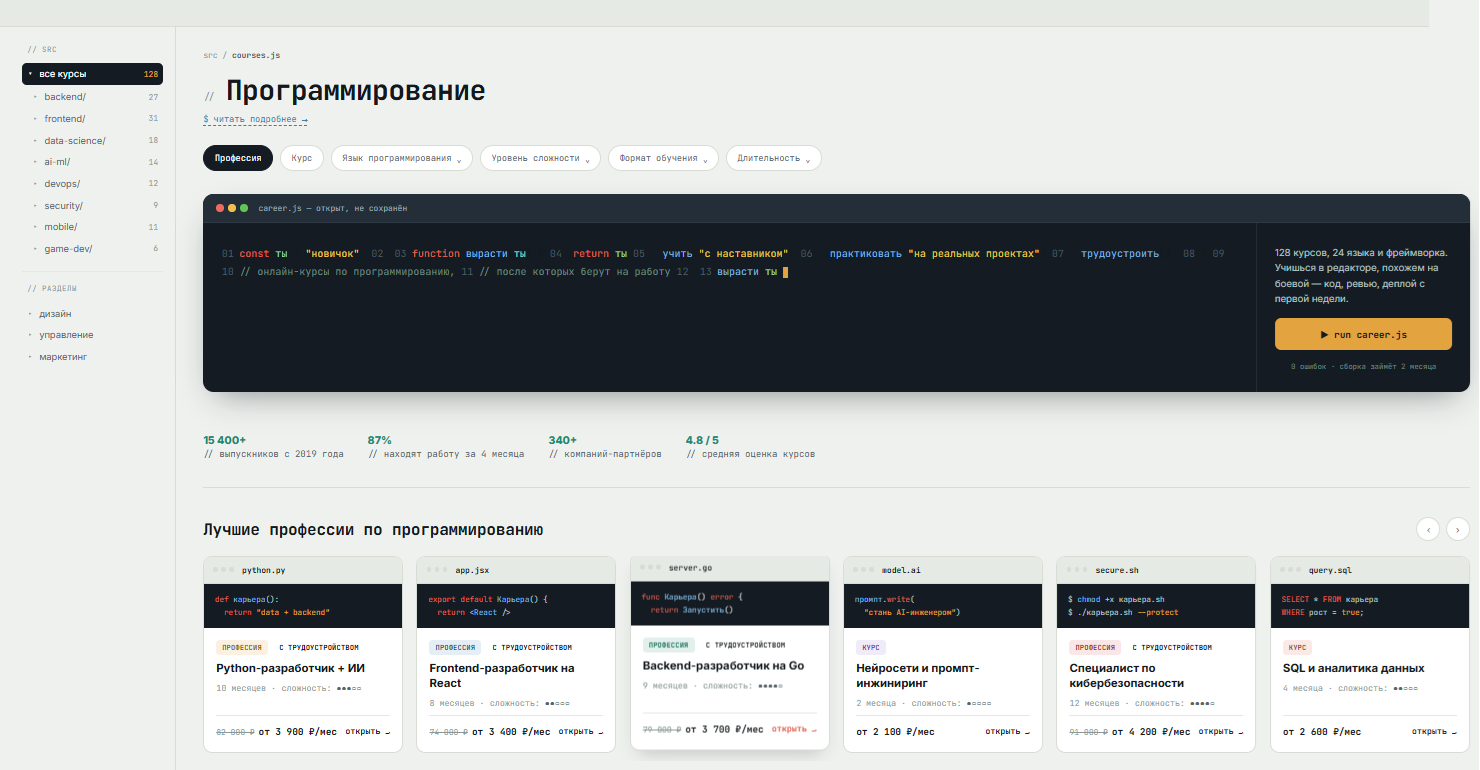Click 'от 3 900 ₽/мес' price text
Viewport: 1480px width, 770px height.
[x=299, y=732]
